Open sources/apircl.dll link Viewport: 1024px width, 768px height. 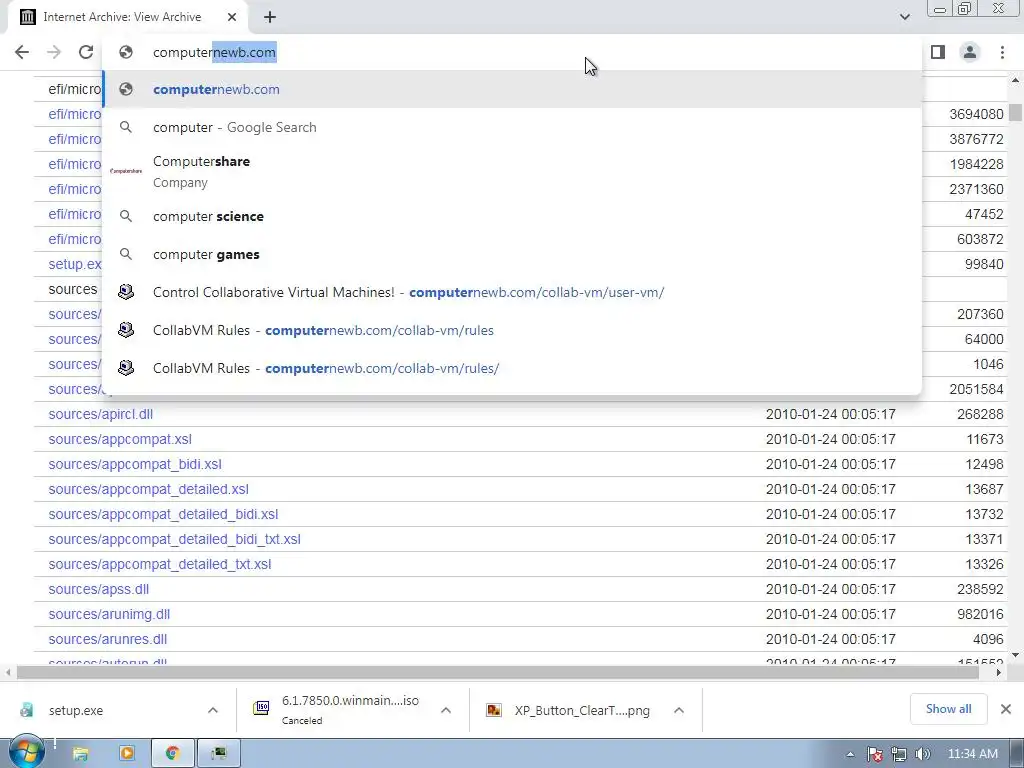[x=101, y=414]
